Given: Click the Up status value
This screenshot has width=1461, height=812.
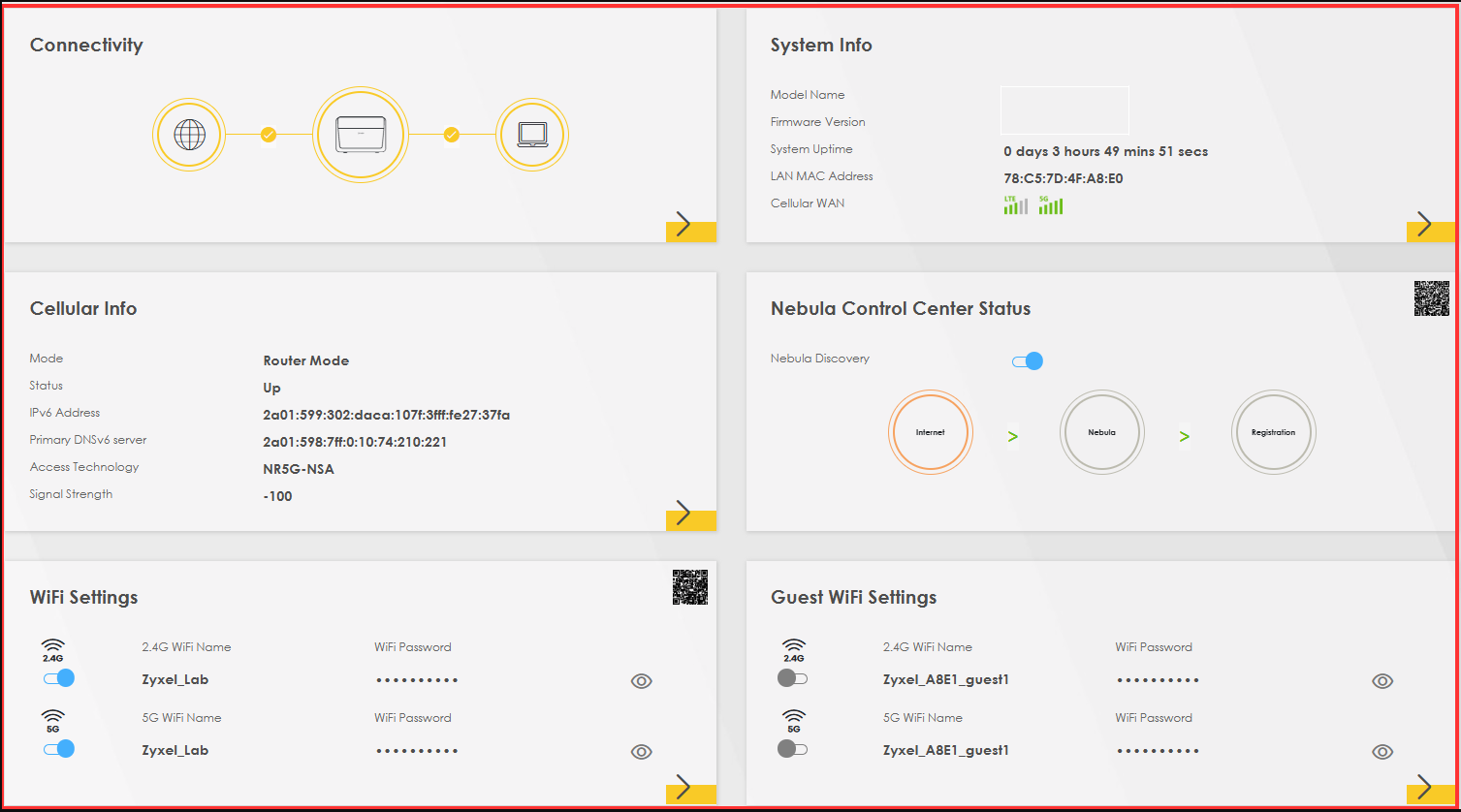Looking at the screenshot, I should (272, 388).
